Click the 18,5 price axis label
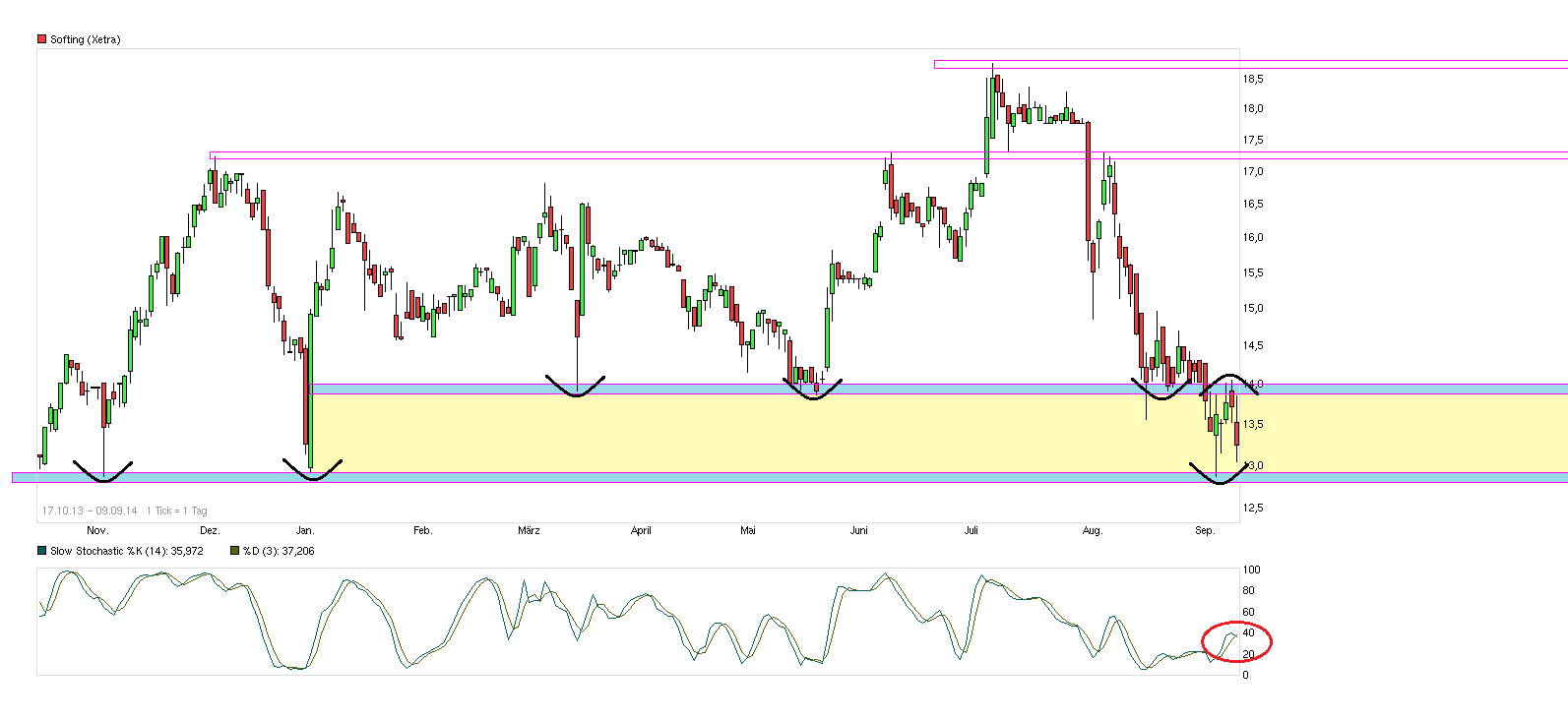This screenshot has height=721, width=1568. (1253, 79)
